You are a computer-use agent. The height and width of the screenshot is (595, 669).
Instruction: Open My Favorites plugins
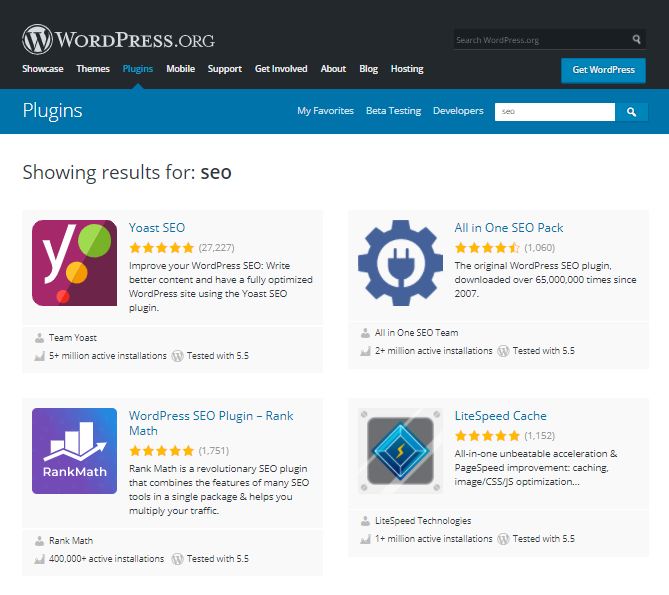coord(326,111)
